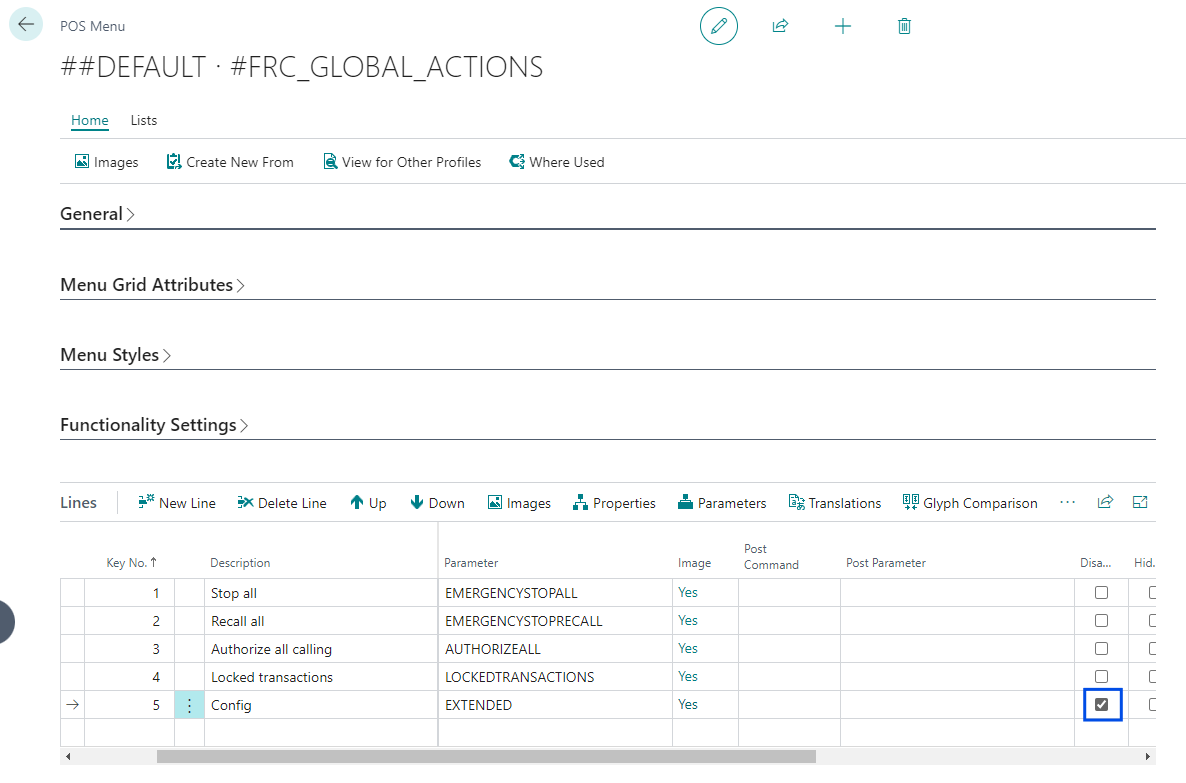This screenshot has width=1186, height=783.
Task: Select the Home tab
Action: [x=89, y=120]
